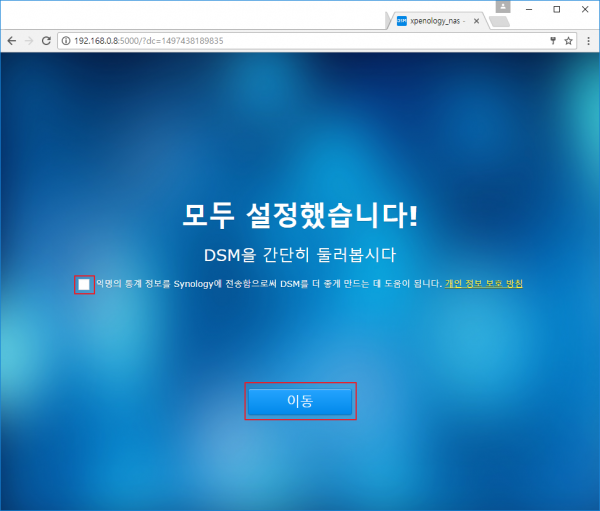Enable the anonymous statistics checkbox

pyautogui.click(x=84, y=285)
